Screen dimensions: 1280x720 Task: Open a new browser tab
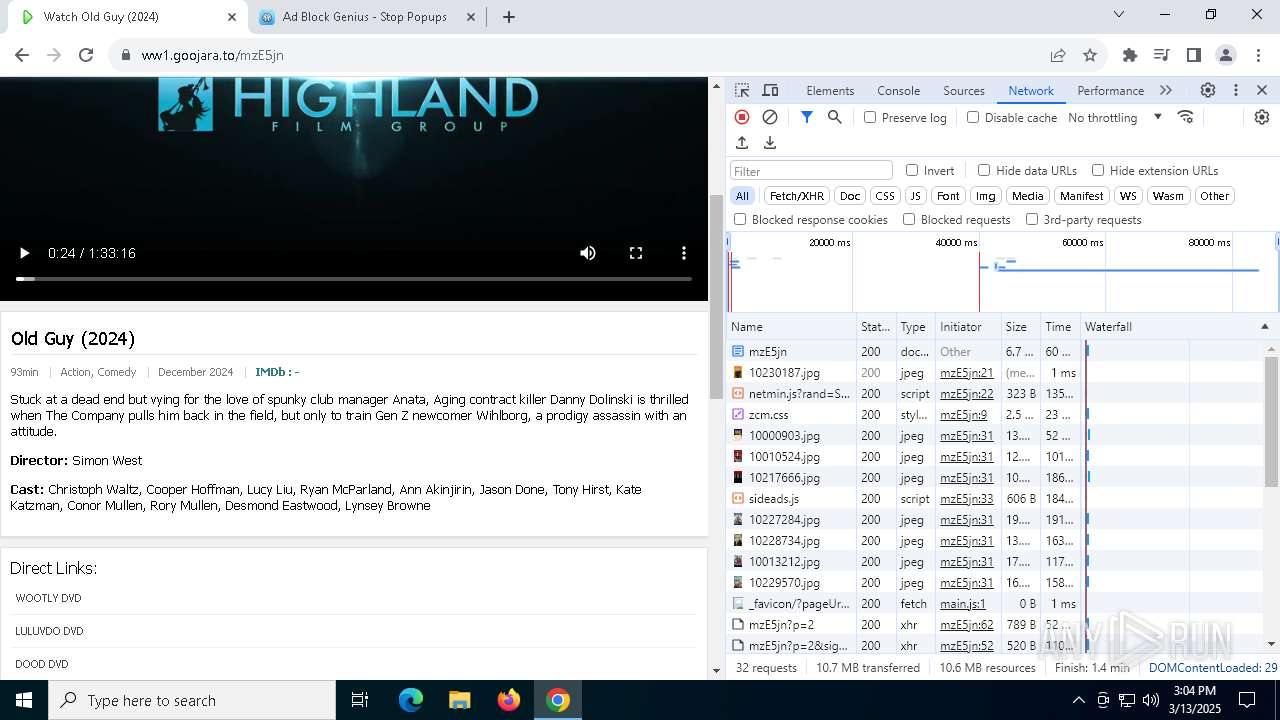click(509, 17)
